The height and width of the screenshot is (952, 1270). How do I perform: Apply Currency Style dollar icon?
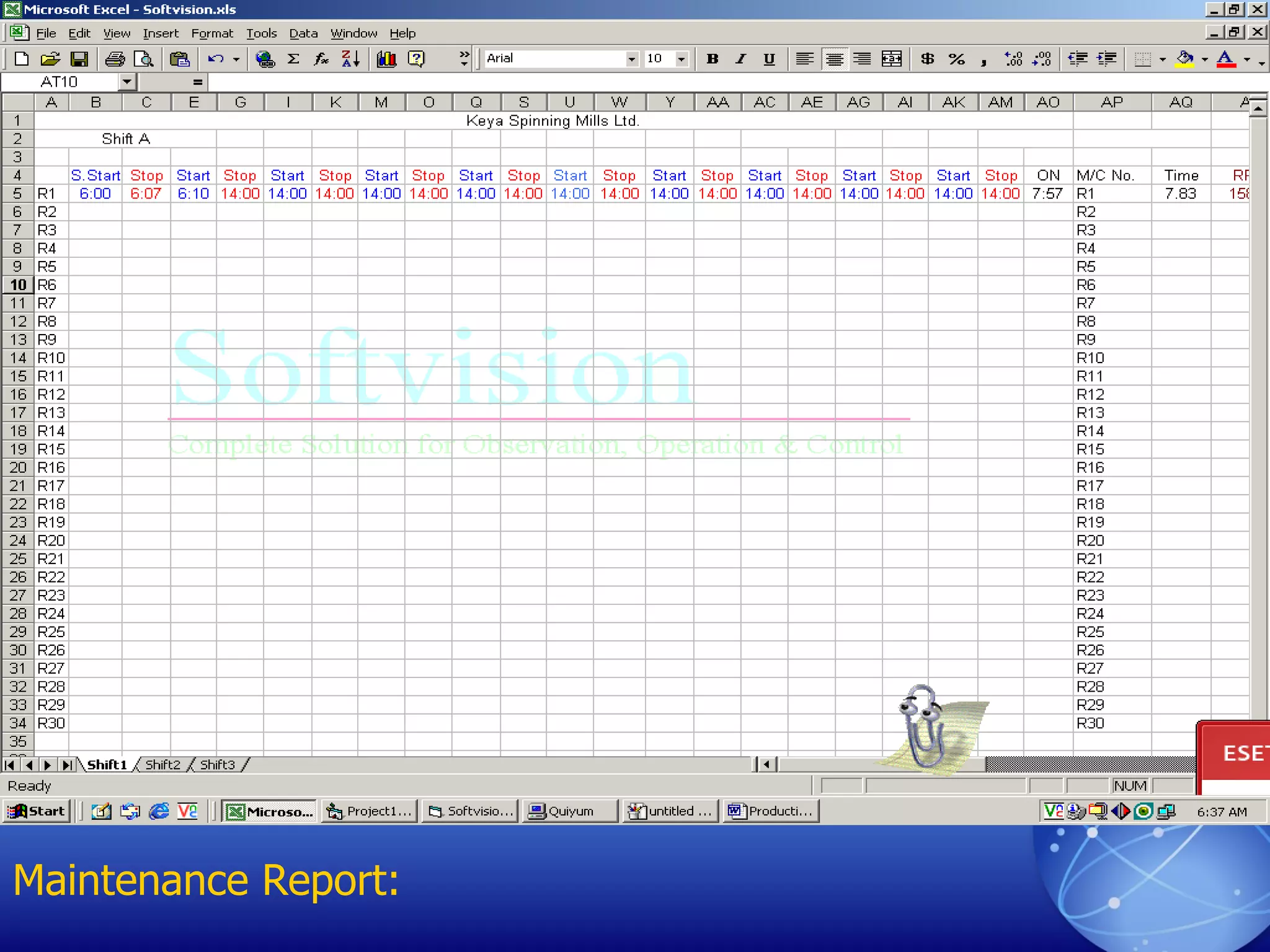927,59
